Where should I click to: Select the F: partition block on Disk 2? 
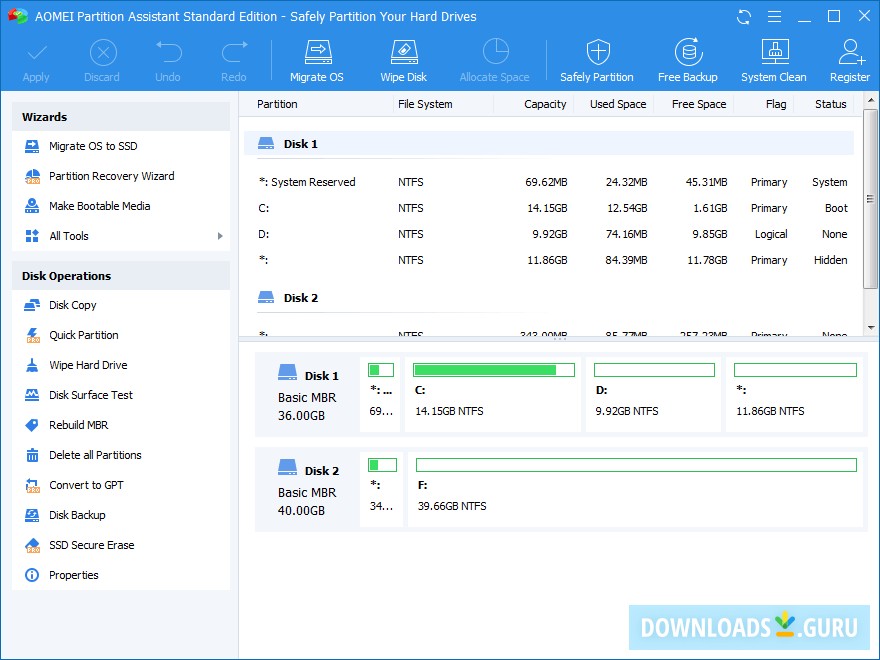click(636, 489)
